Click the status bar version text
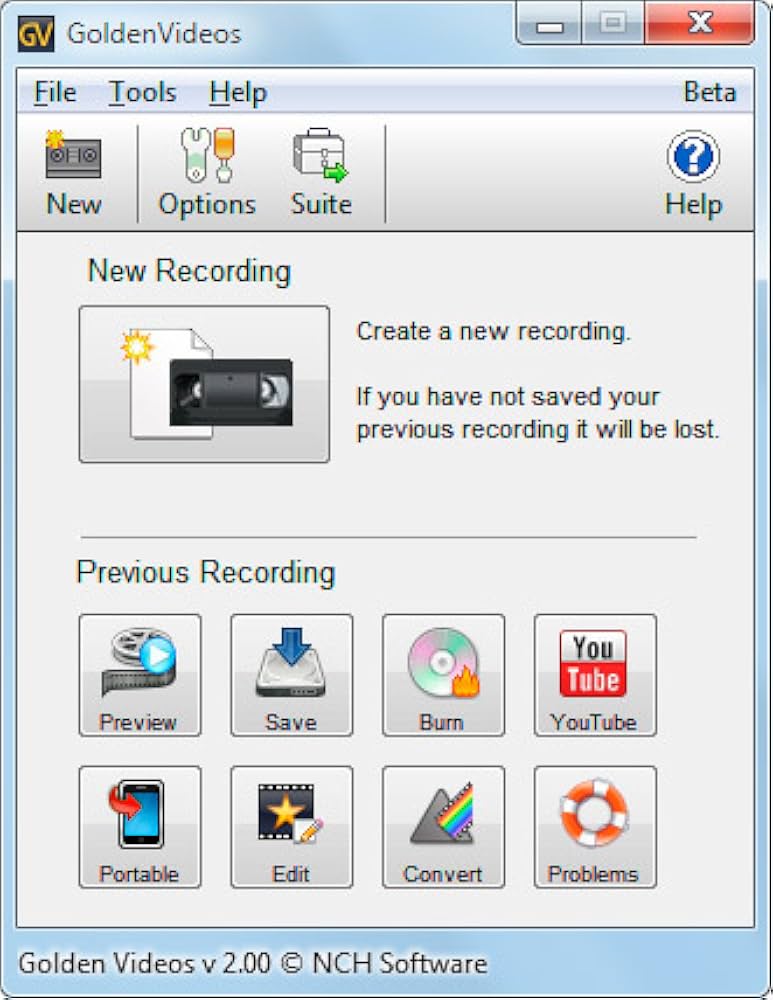This screenshot has height=1000, width=773. (x=253, y=963)
